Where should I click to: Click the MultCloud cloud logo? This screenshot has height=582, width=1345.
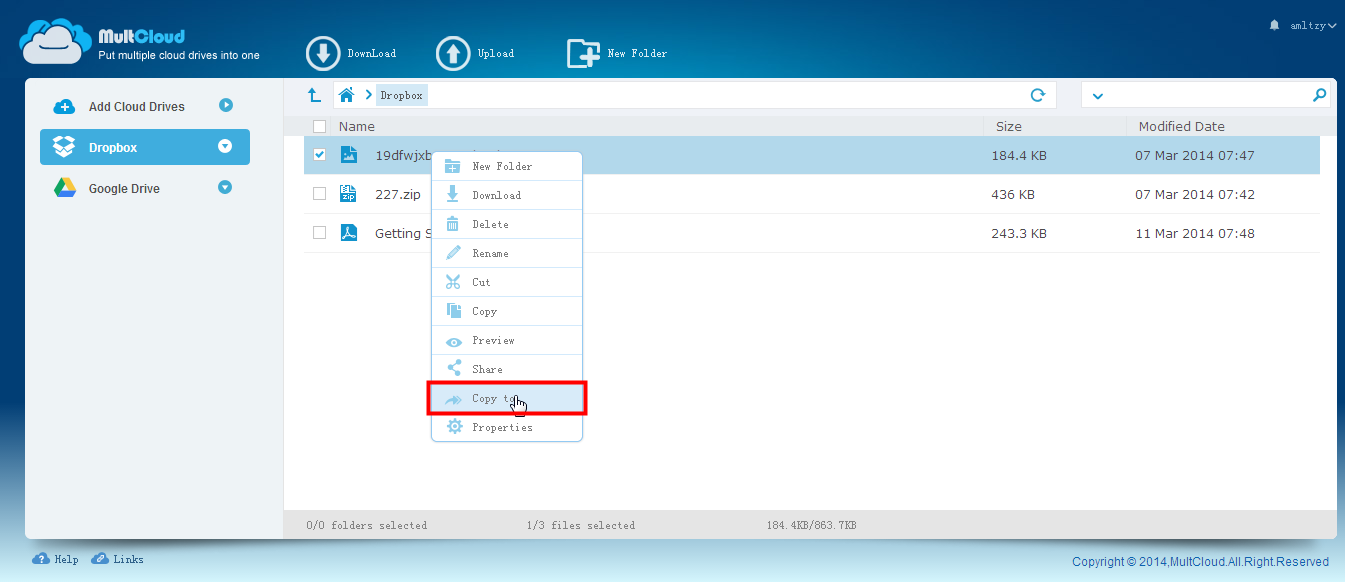[x=54, y=41]
